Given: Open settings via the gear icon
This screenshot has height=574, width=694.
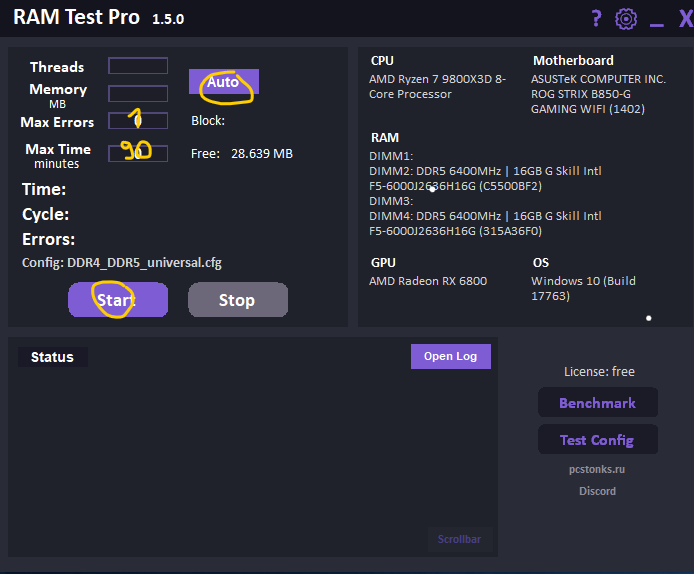Looking at the screenshot, I should pyautogui.click(x=626, y=19).
